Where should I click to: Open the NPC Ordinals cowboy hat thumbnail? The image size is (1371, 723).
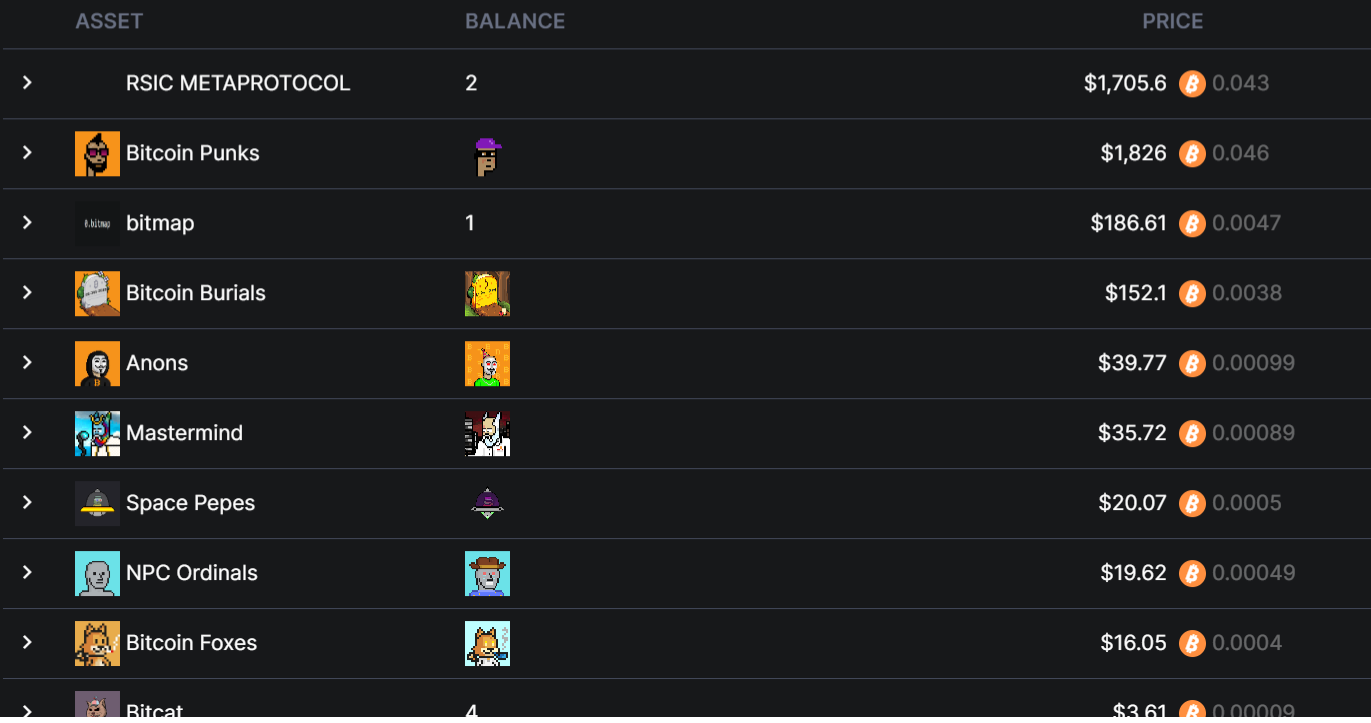click(487, 573)
